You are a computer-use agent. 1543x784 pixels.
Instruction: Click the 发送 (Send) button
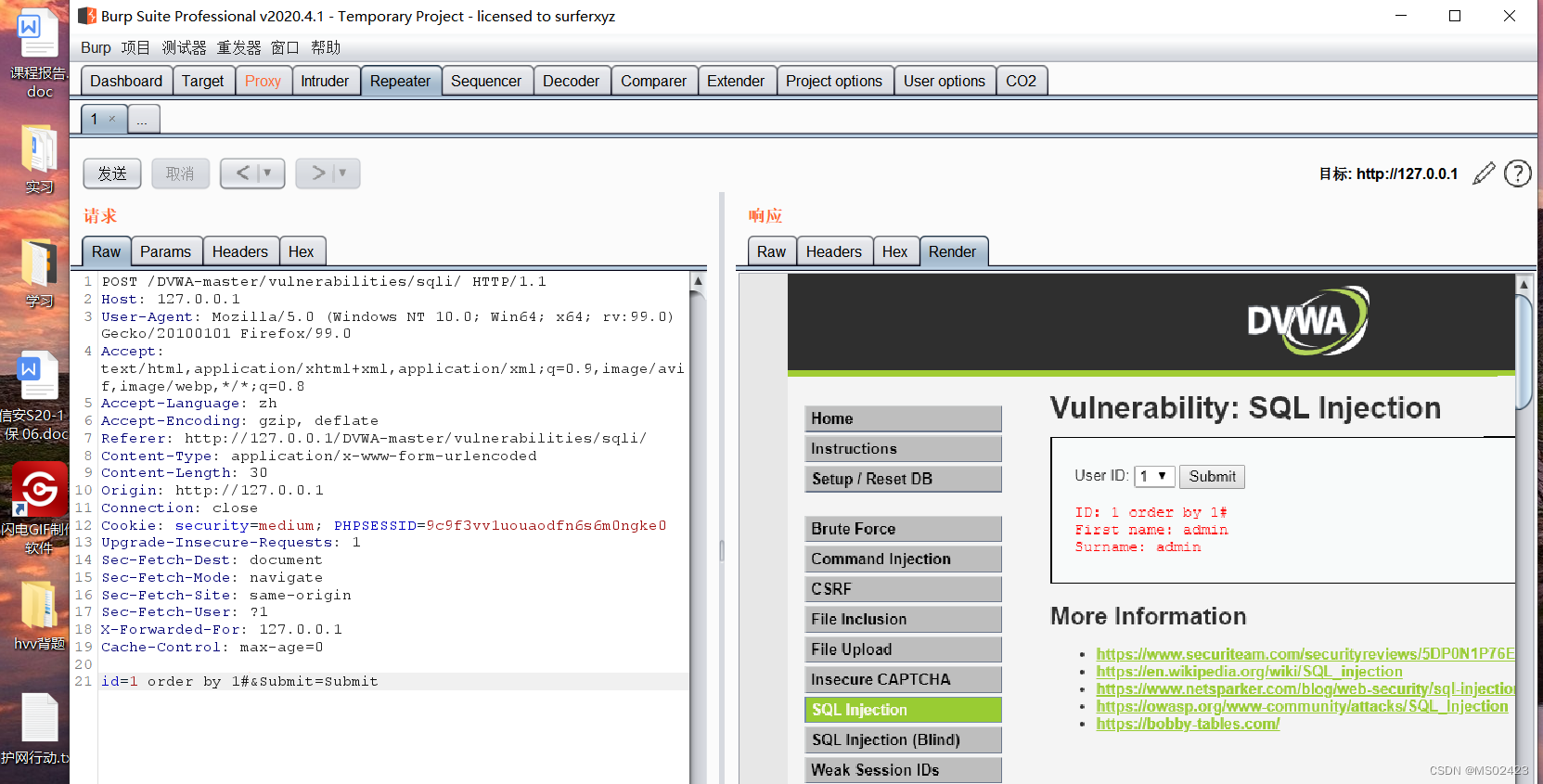pos(112,174)
